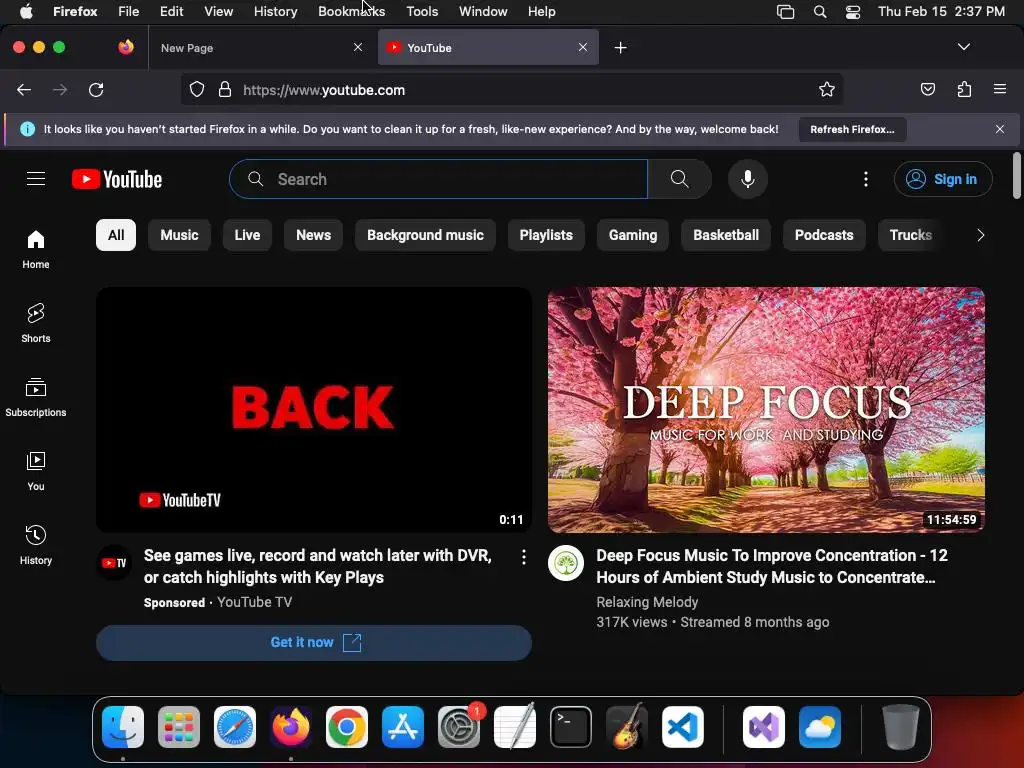Filter by the Basketball chip
The width and height of the screenshot is (1024, 768).
click(x=726, y=235)
